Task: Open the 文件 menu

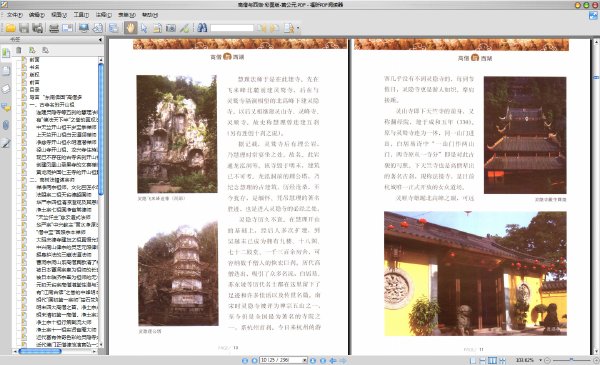Action: 14,15
